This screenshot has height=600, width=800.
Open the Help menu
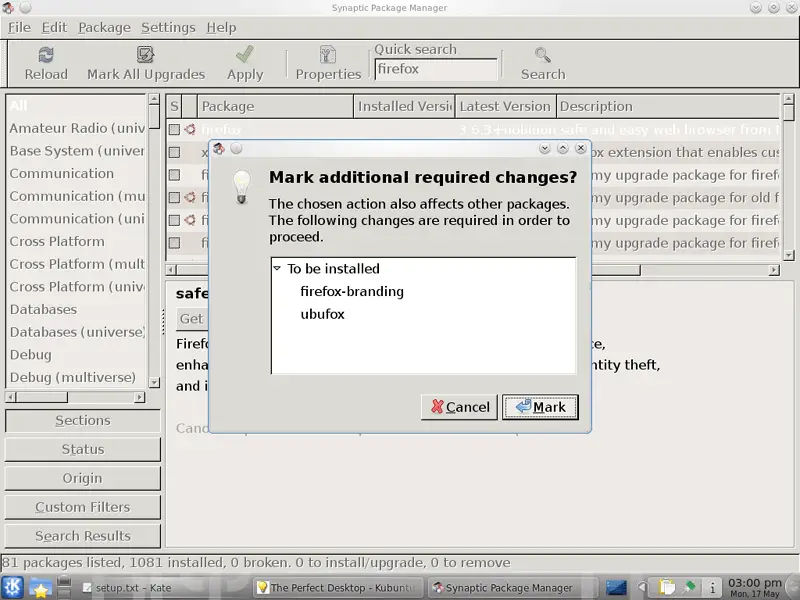221,28
